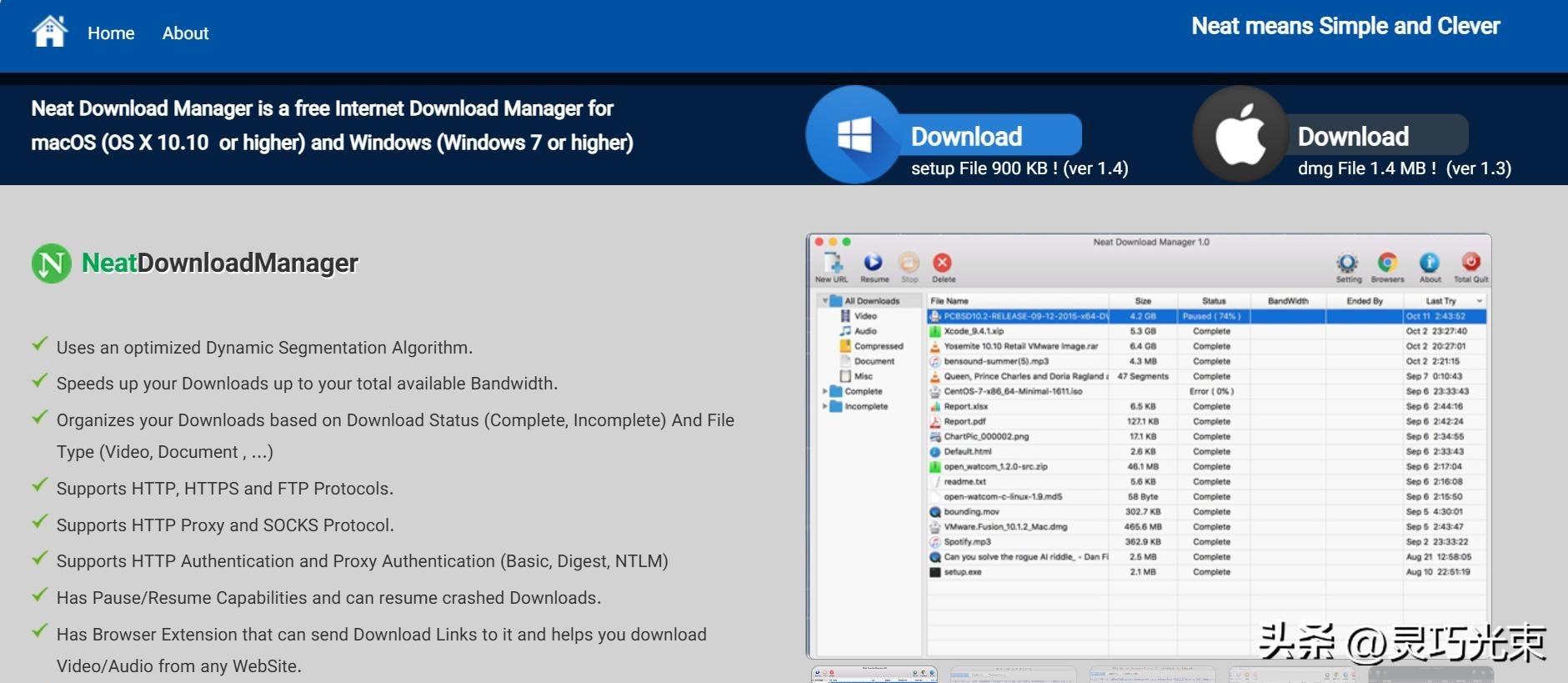Go to the Home navigation link
The image size is (1568, 683).
point(111,33)
